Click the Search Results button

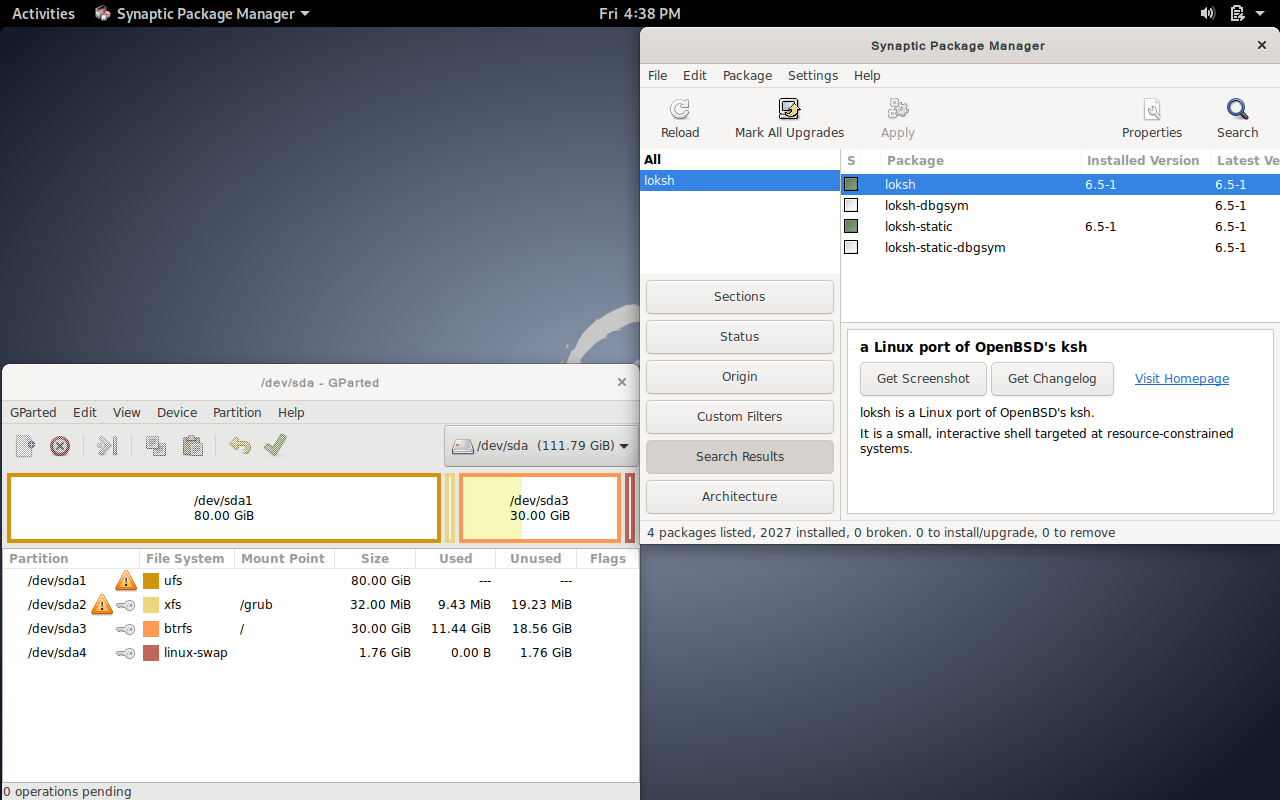740,456
